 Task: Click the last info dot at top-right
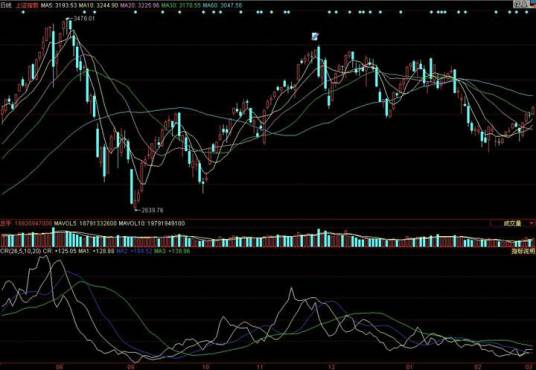click(526, 12)
